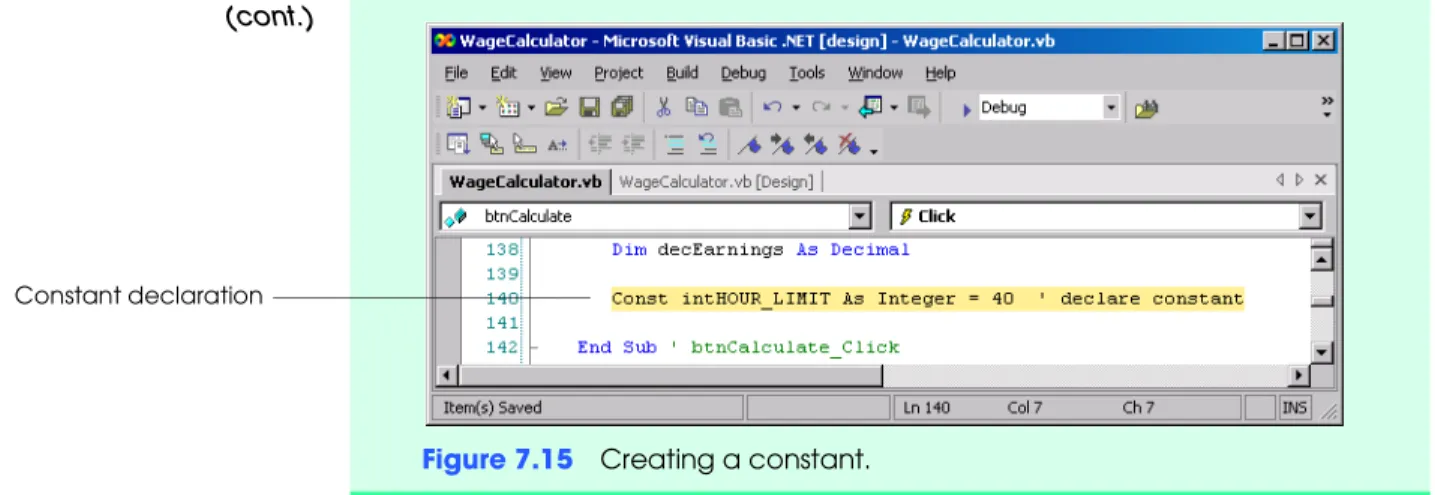The height and width of the screenshot is (495, 1435).
Task: Click the Uncomment Selected Lines icon
Action: [707, 146]
